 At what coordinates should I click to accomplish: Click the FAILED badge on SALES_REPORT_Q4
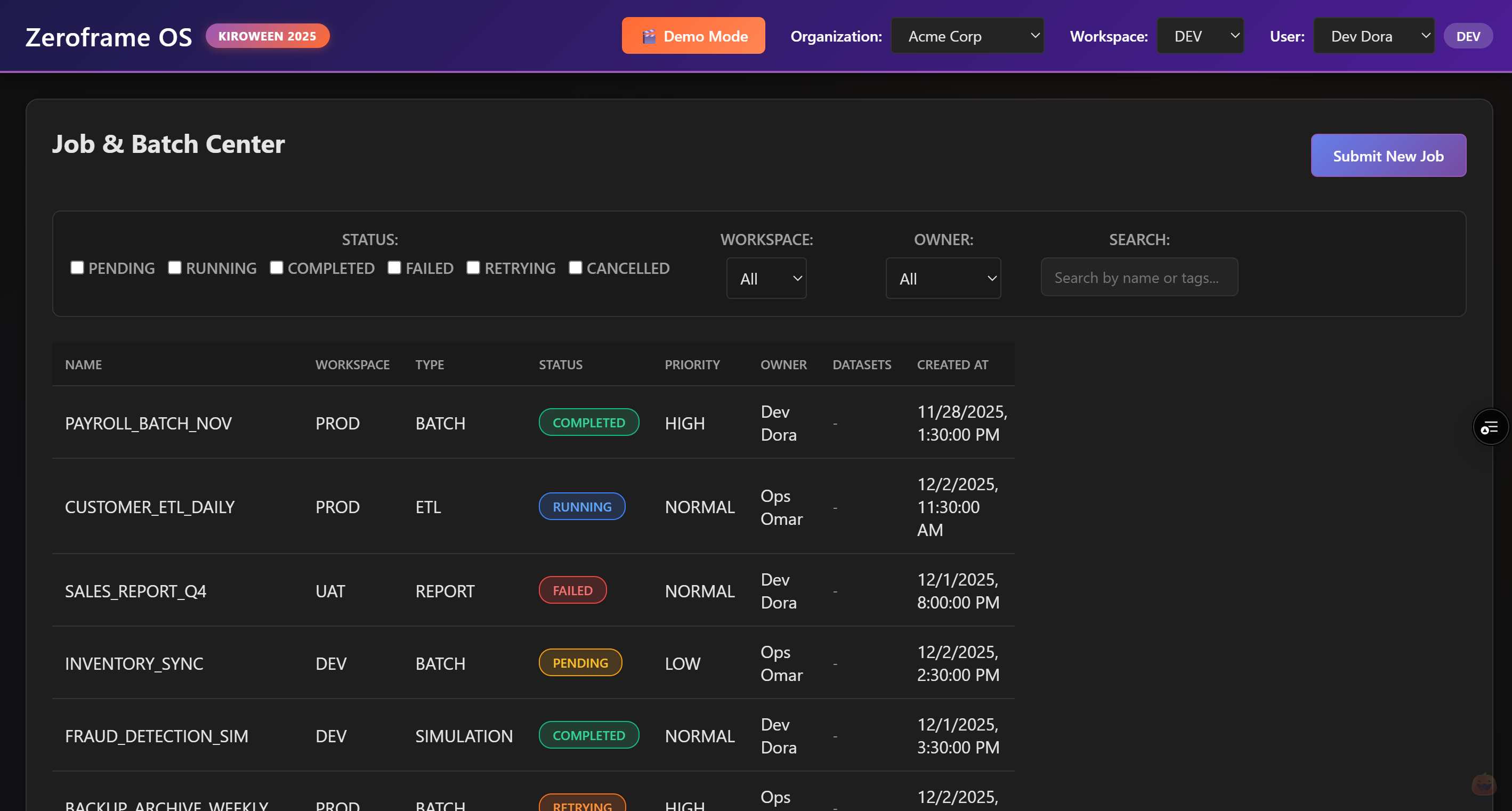572,590
